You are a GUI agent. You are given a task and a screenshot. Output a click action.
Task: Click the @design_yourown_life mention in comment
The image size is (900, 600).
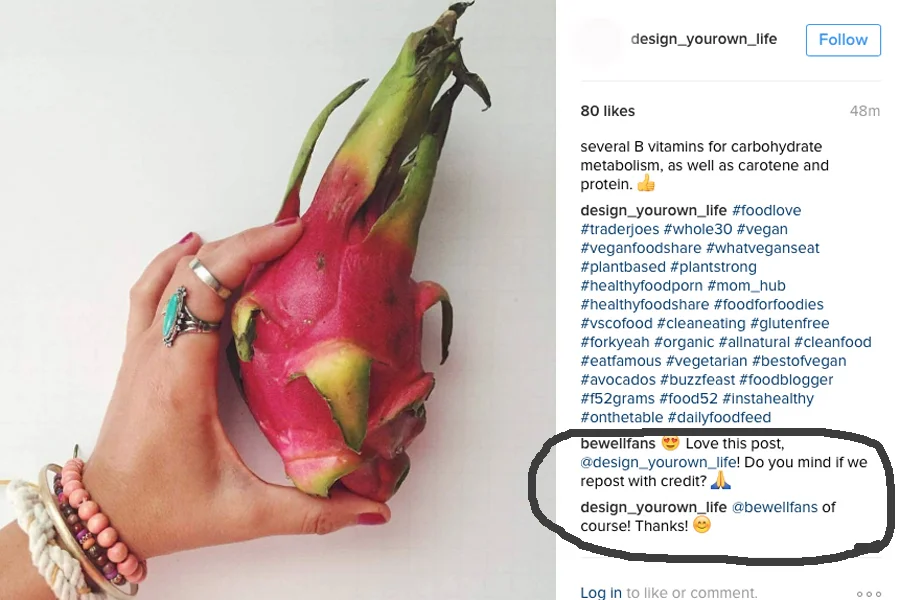(x=658, y=462)
